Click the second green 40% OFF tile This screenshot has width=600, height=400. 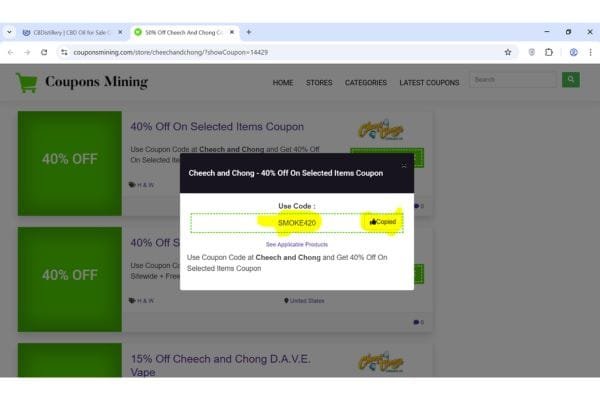[70, 279]
